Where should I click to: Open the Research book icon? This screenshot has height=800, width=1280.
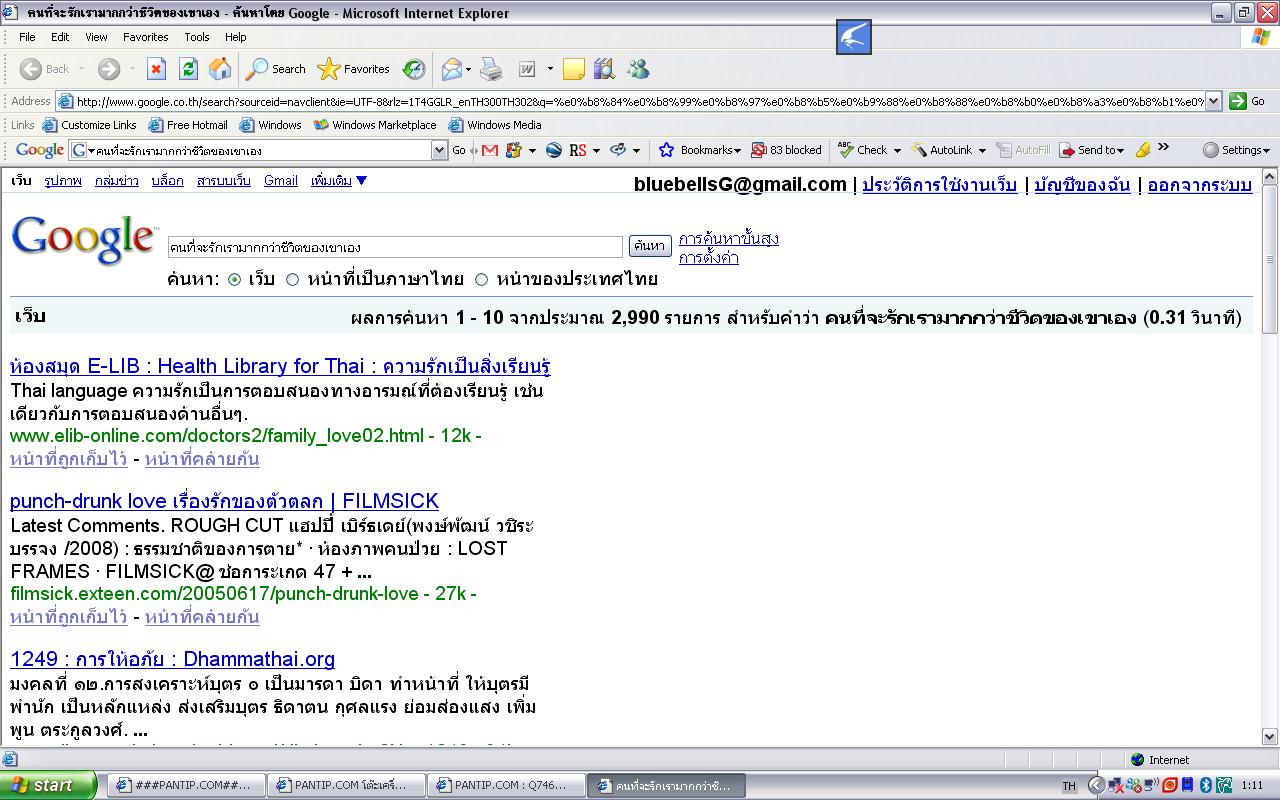click(604, 69)
